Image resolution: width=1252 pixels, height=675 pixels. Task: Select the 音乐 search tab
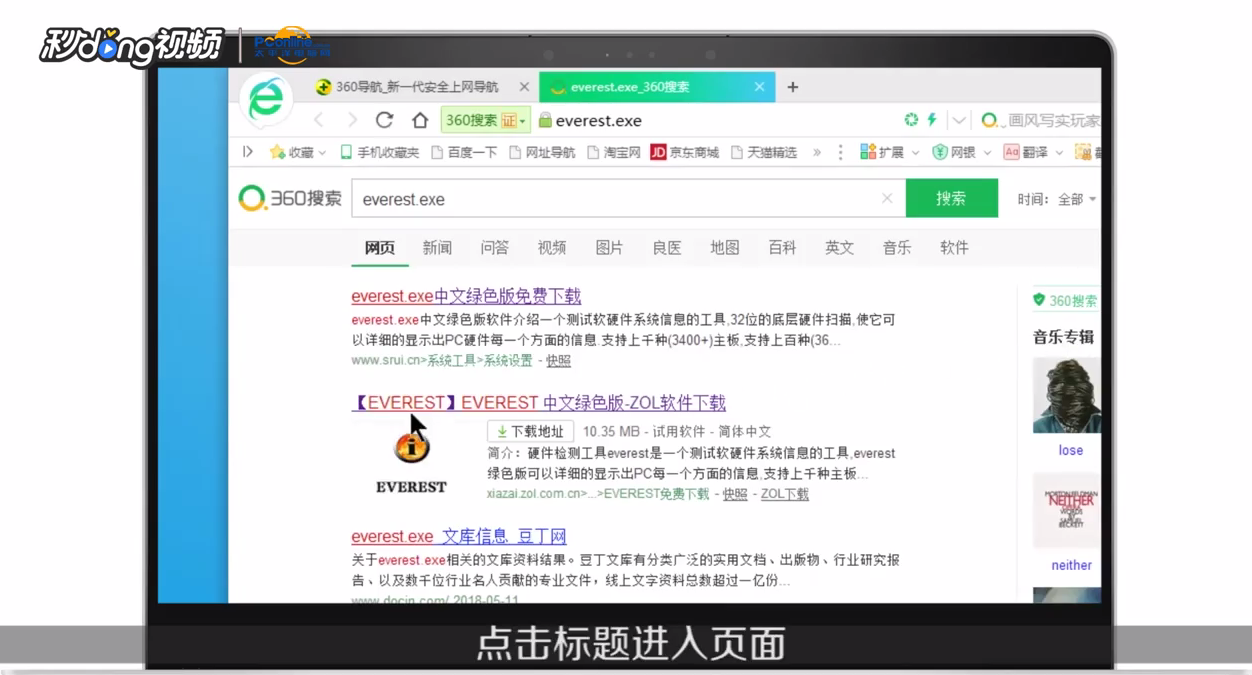897,248
